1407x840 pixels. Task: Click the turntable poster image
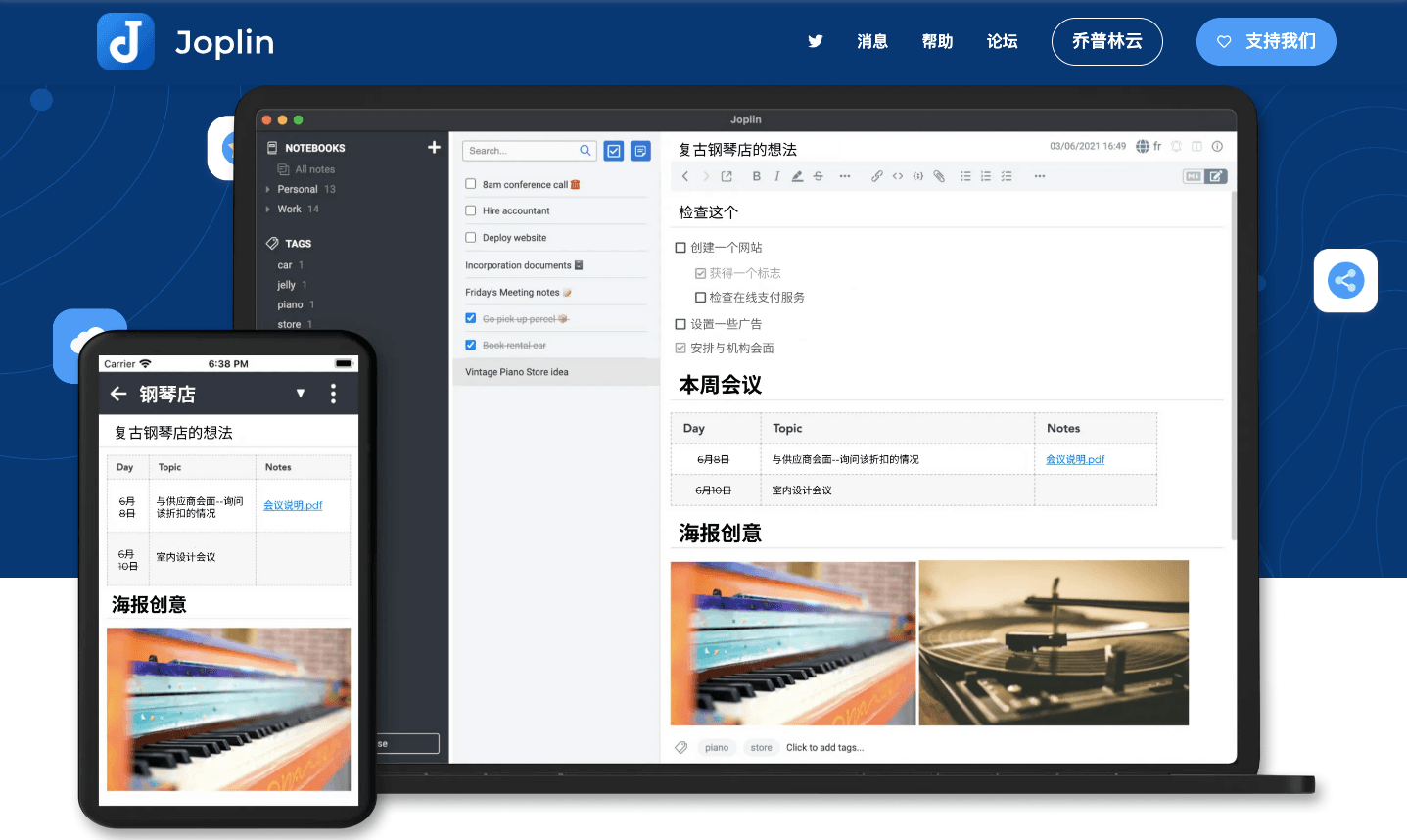point(1054,642)
